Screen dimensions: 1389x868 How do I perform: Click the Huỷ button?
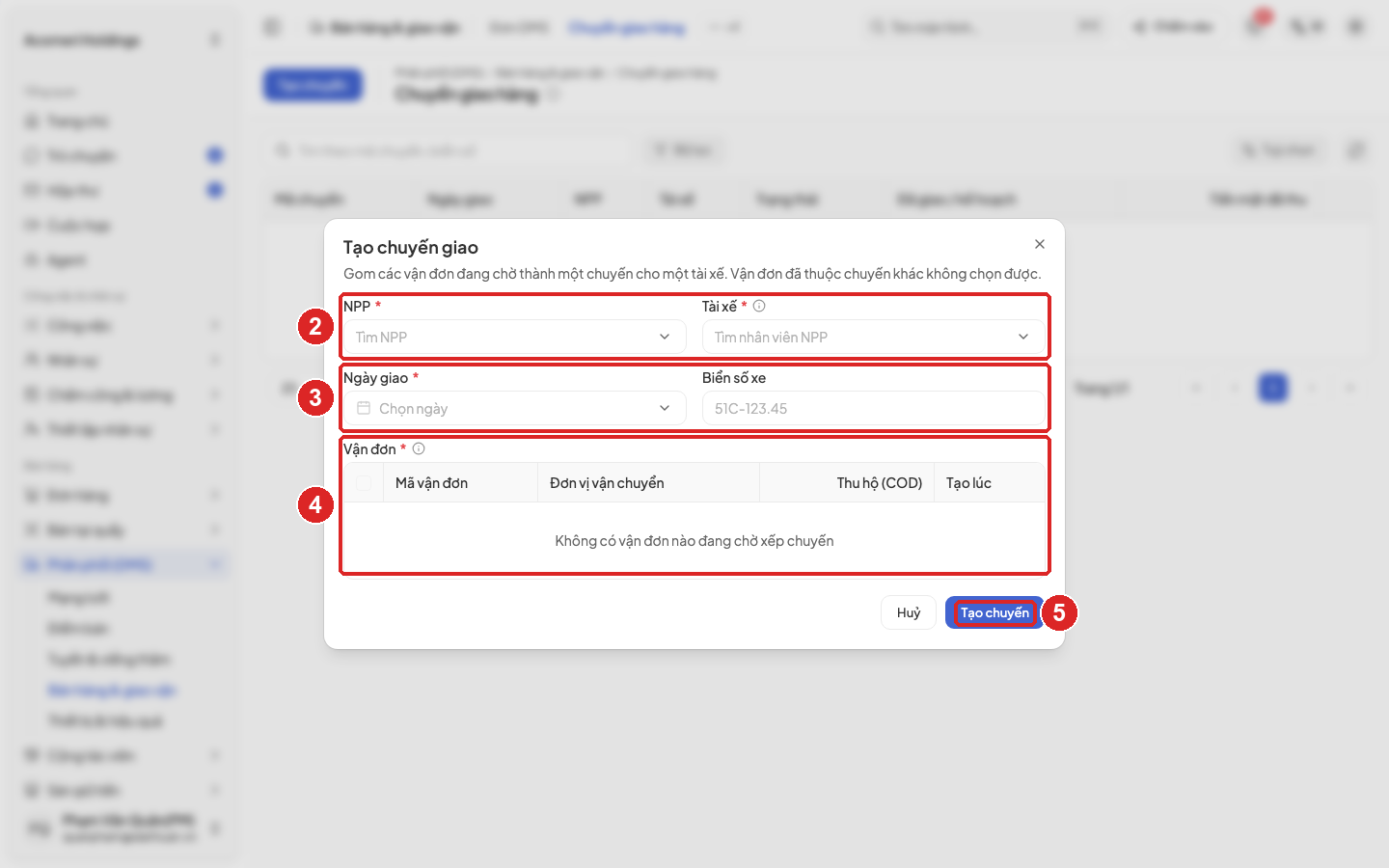(x=909, y=612)
